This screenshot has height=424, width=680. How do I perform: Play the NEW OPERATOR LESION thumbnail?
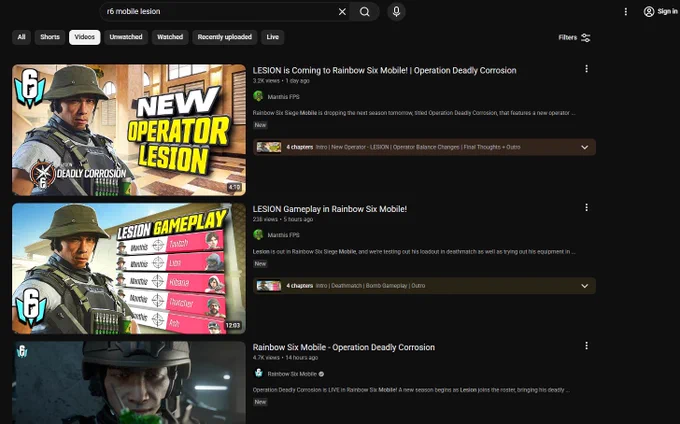(129, 130)
